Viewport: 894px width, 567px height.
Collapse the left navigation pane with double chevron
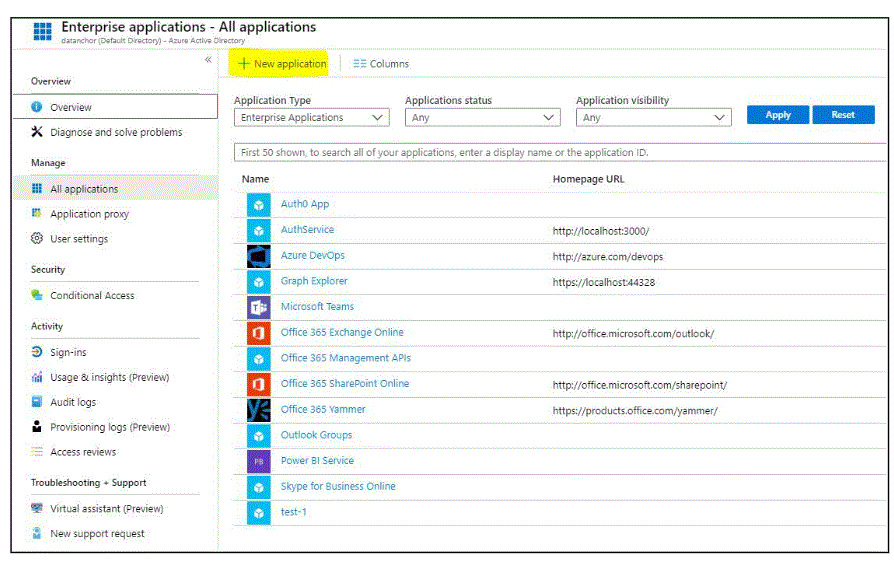(208, 59)
